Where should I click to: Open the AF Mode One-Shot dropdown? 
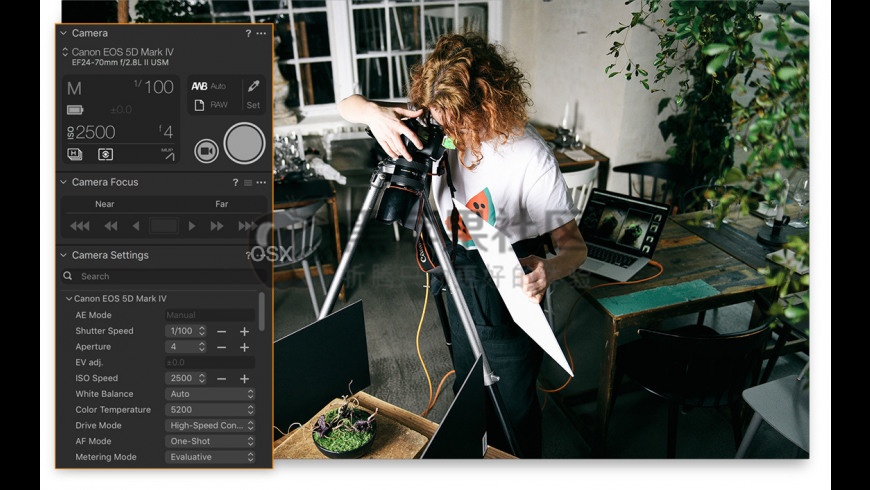[x=210, y=441]
